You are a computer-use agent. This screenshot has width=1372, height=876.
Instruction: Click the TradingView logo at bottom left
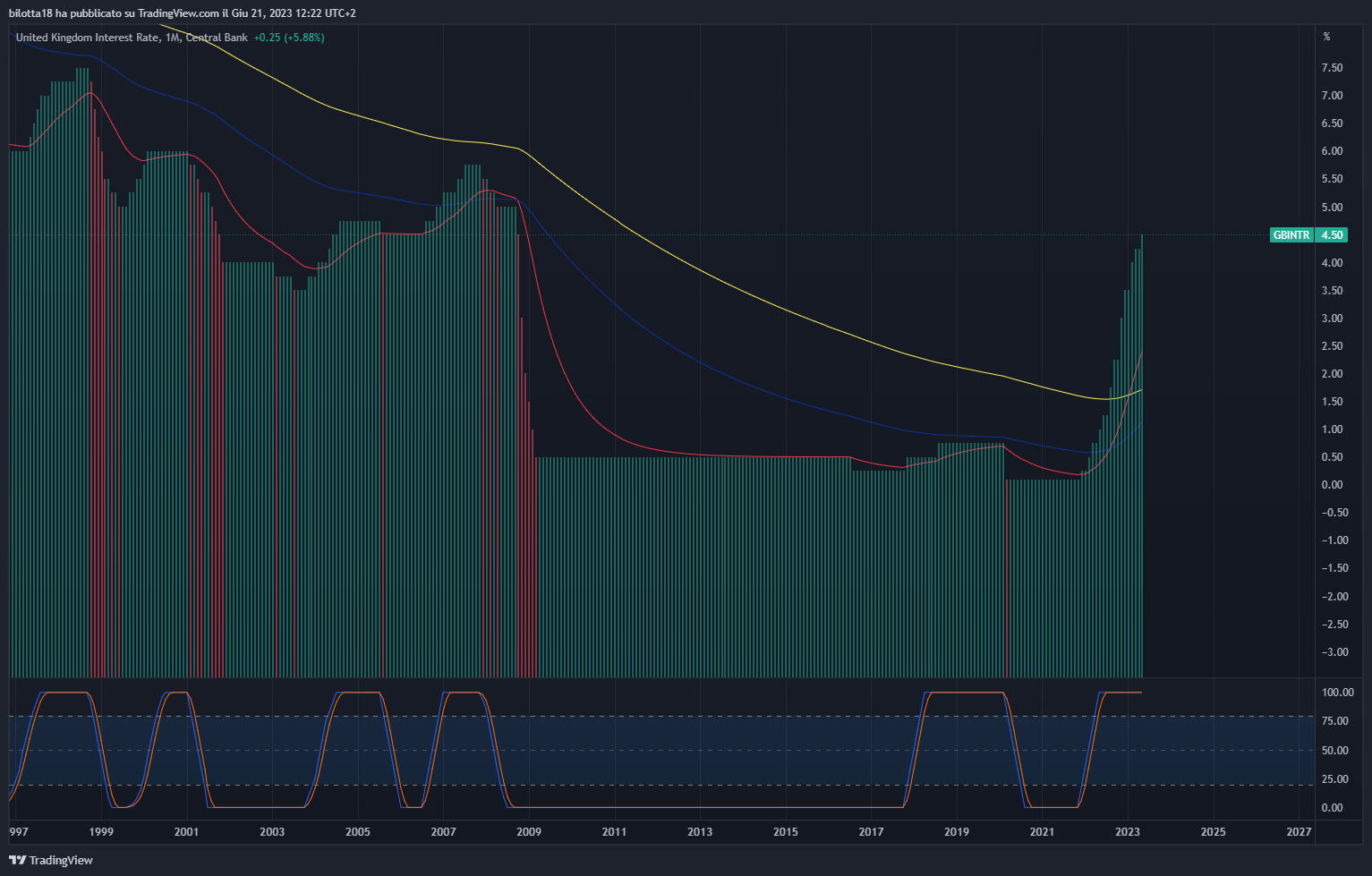coord(51,860)
